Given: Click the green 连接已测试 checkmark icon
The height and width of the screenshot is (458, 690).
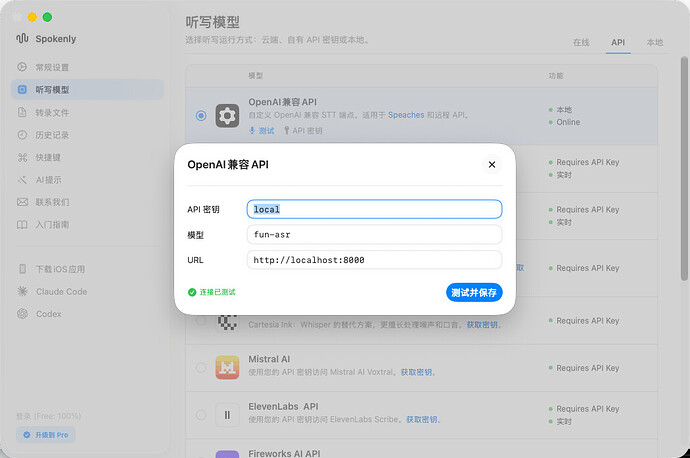Looking at the screenshot, I should click(x=192, y=292).
